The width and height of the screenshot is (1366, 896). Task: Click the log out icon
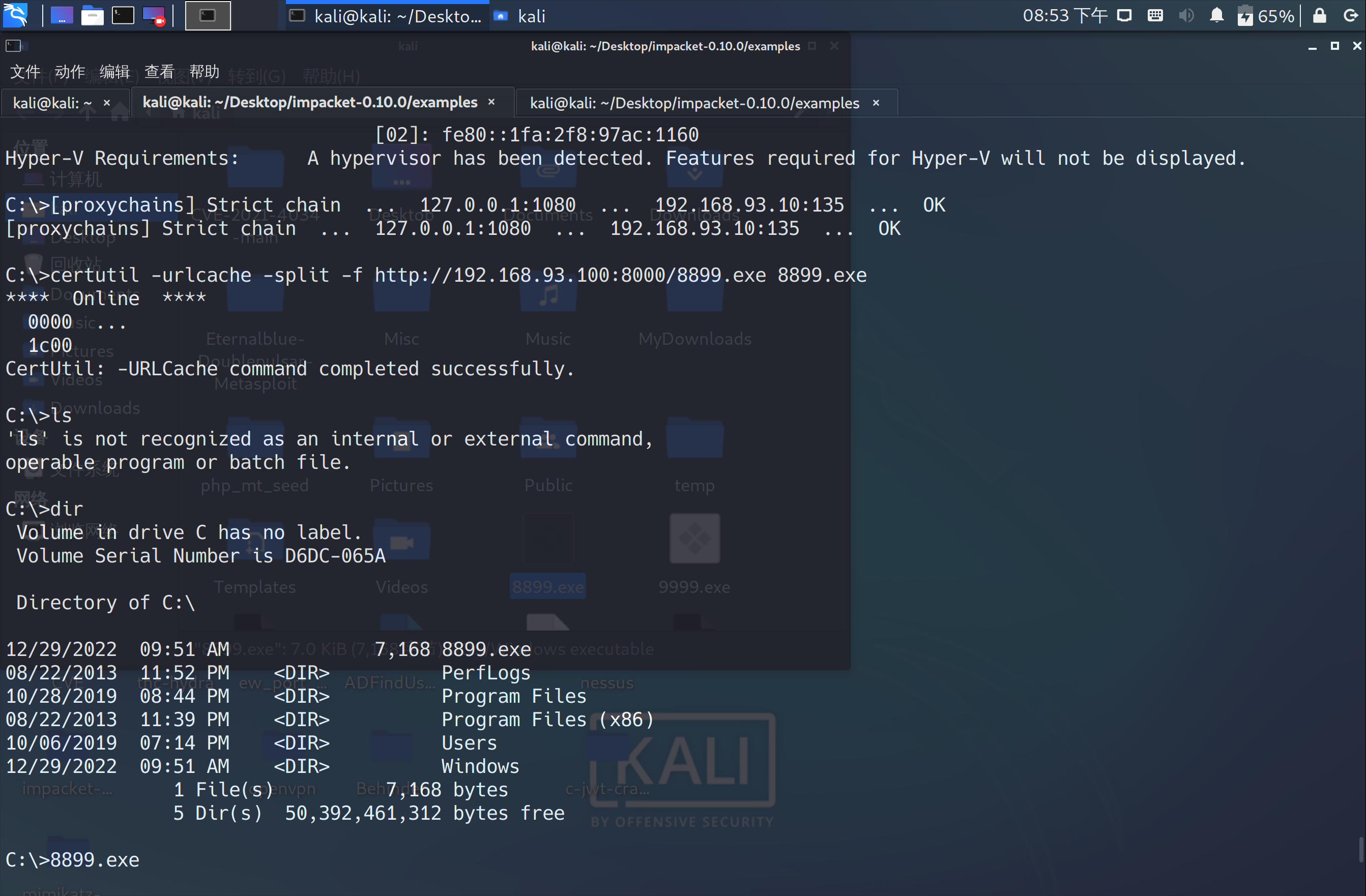click(x=1351, y=15)
